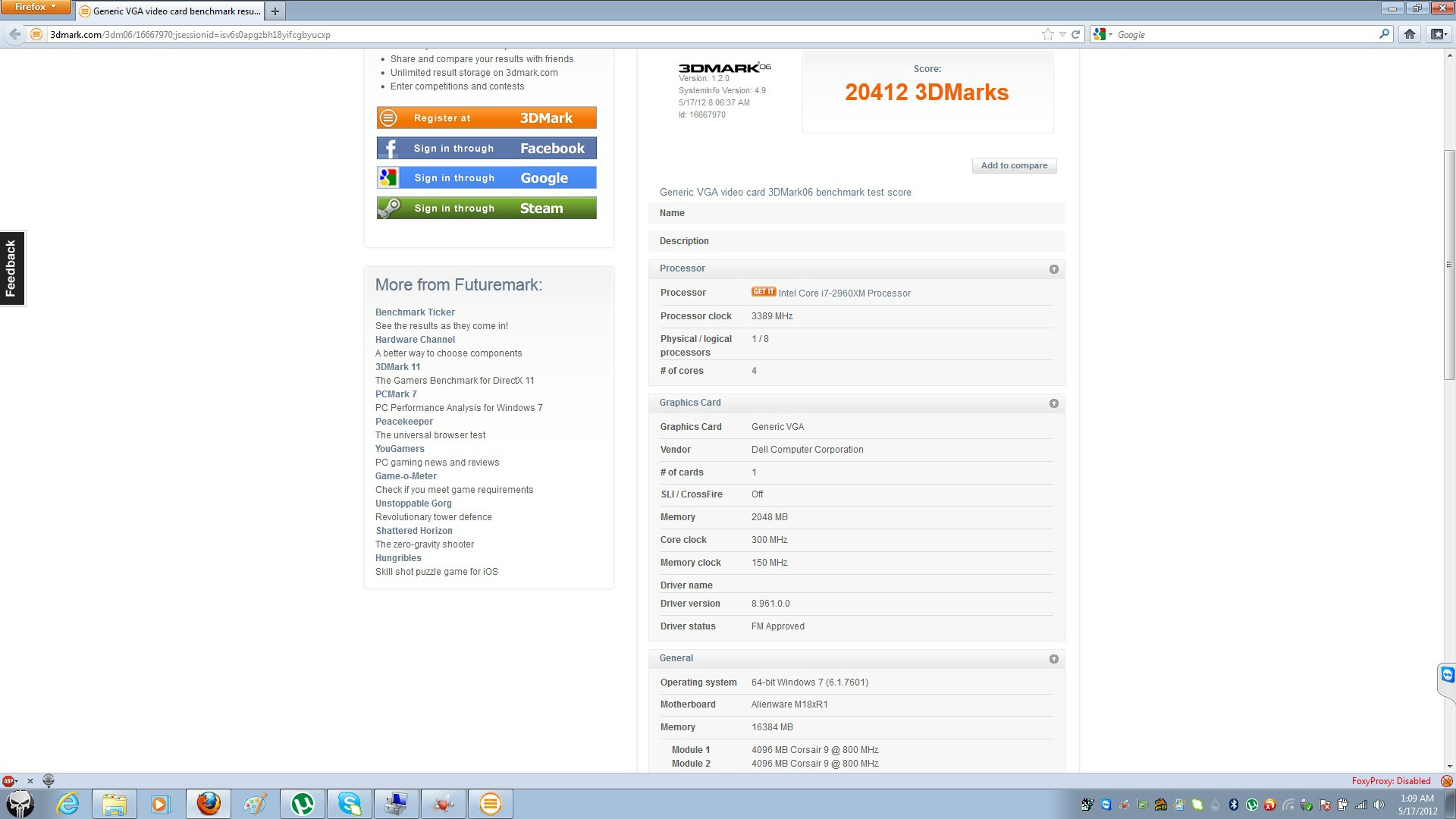
Task: Select the Generic VGA benchmark tab
Action: click(170, 11)
